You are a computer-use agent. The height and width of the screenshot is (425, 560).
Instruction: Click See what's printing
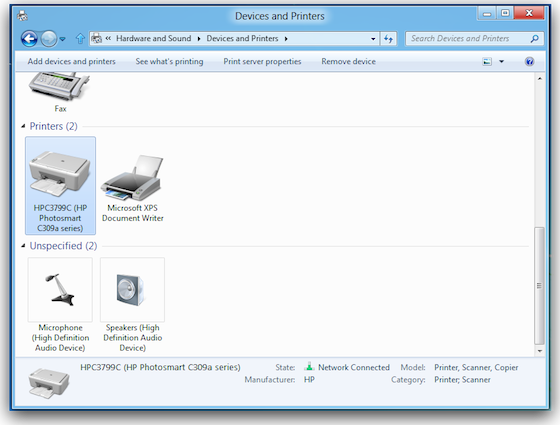(169, 61)
